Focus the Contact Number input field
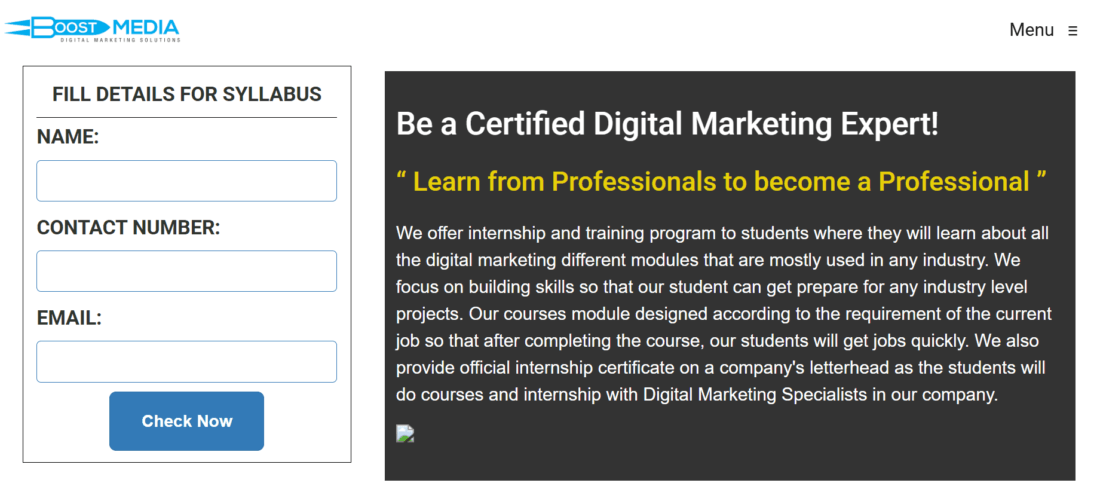Image resolution: width=1100 pixels, height=498 pixels. tap(186, 271)
